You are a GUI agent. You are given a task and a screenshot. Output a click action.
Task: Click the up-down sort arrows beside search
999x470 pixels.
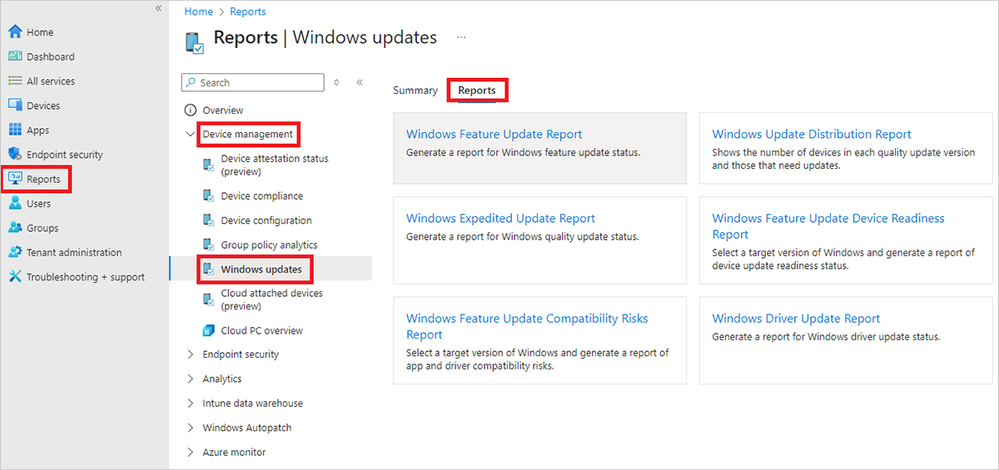pyautogui.click(x=337, y=83)
